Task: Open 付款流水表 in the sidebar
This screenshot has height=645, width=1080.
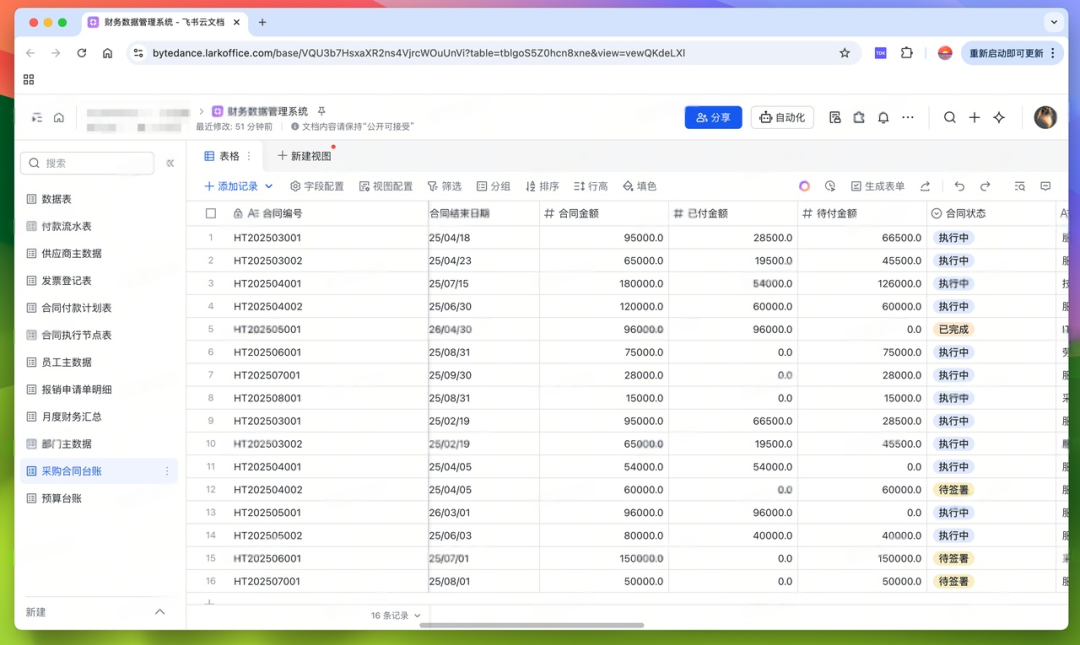Action: click(x=66, y=226)
